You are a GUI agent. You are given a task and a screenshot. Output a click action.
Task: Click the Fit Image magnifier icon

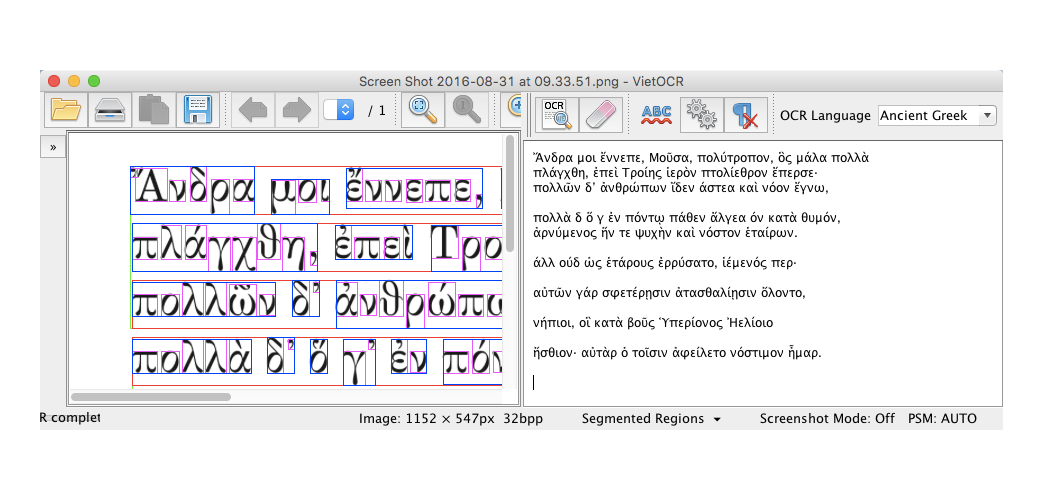(423, 110)
